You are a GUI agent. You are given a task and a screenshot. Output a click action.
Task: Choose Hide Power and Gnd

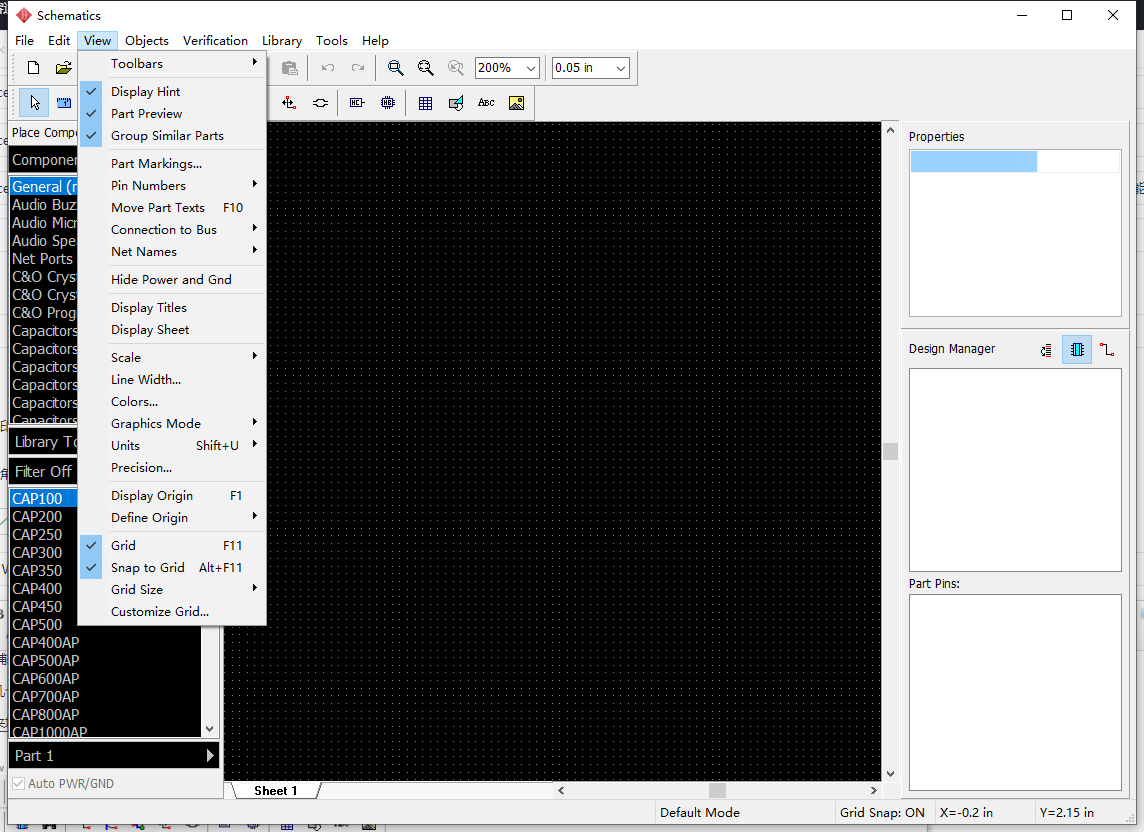(171, 280)
